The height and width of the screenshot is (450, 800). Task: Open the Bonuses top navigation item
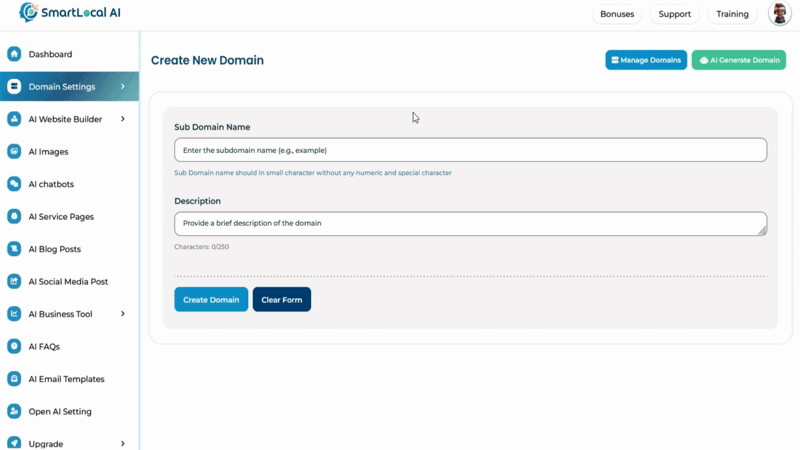point(617,14)
